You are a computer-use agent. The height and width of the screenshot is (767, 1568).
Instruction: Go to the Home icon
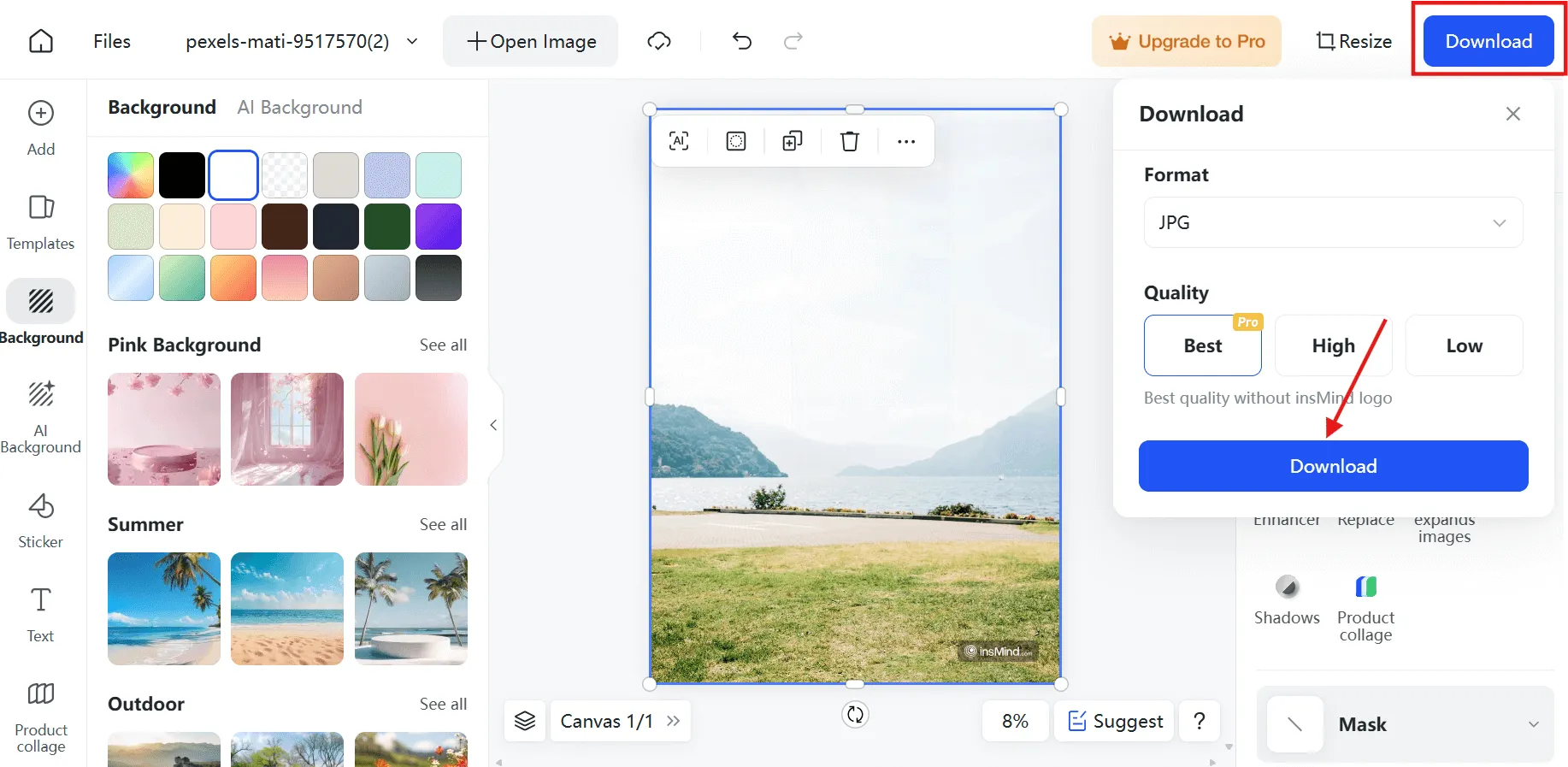tap(41, 41)
